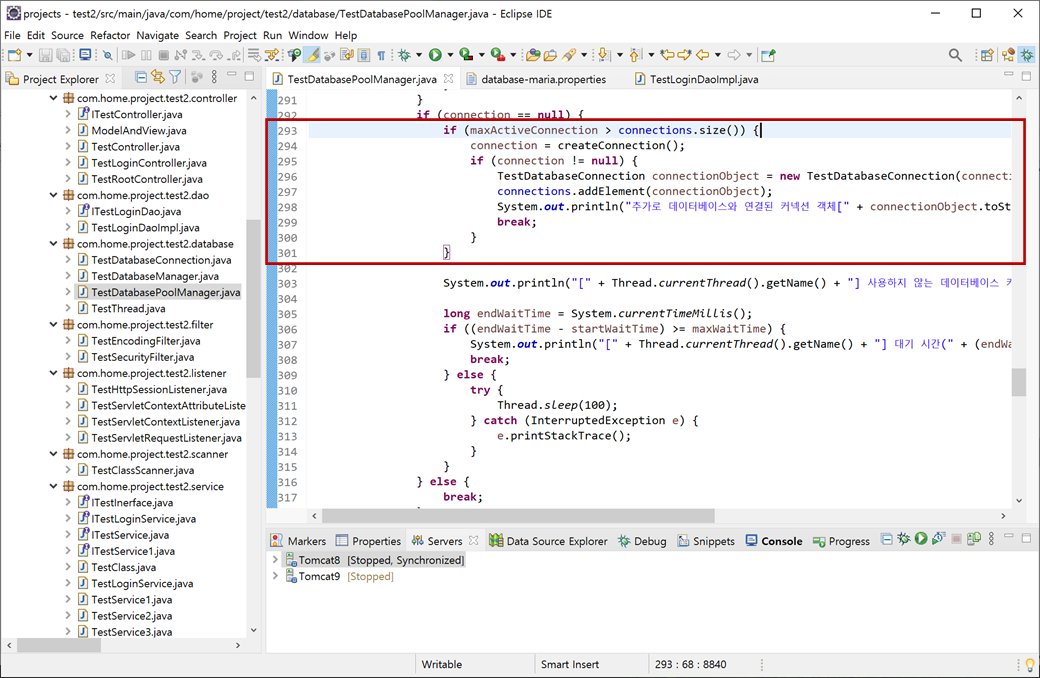Viewport: 1040px width, 678px height.
Task: Open the File menu
Action: tap(12, 35)
